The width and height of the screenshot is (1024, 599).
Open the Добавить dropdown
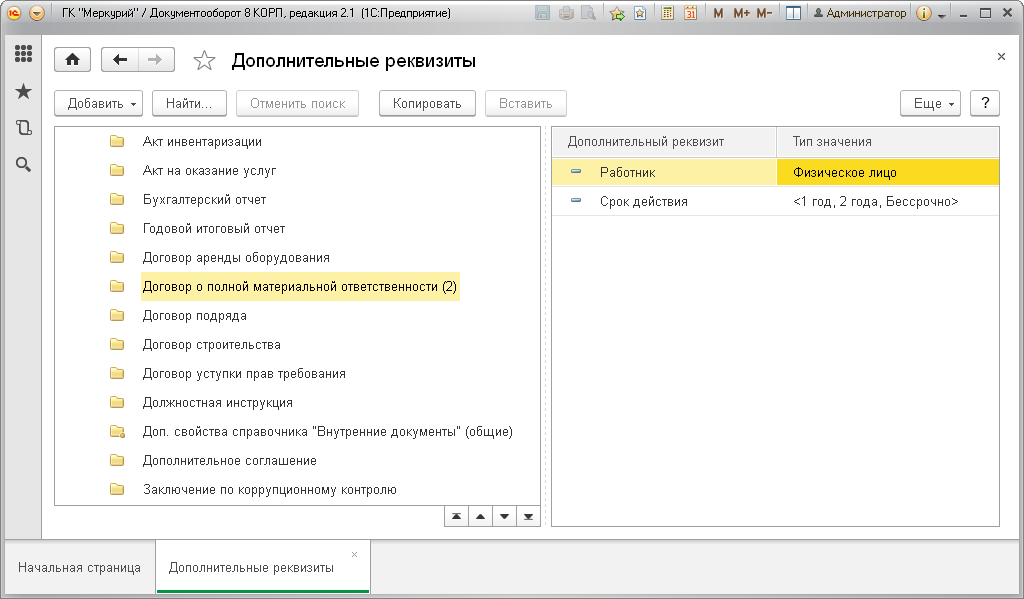[99, 103]
